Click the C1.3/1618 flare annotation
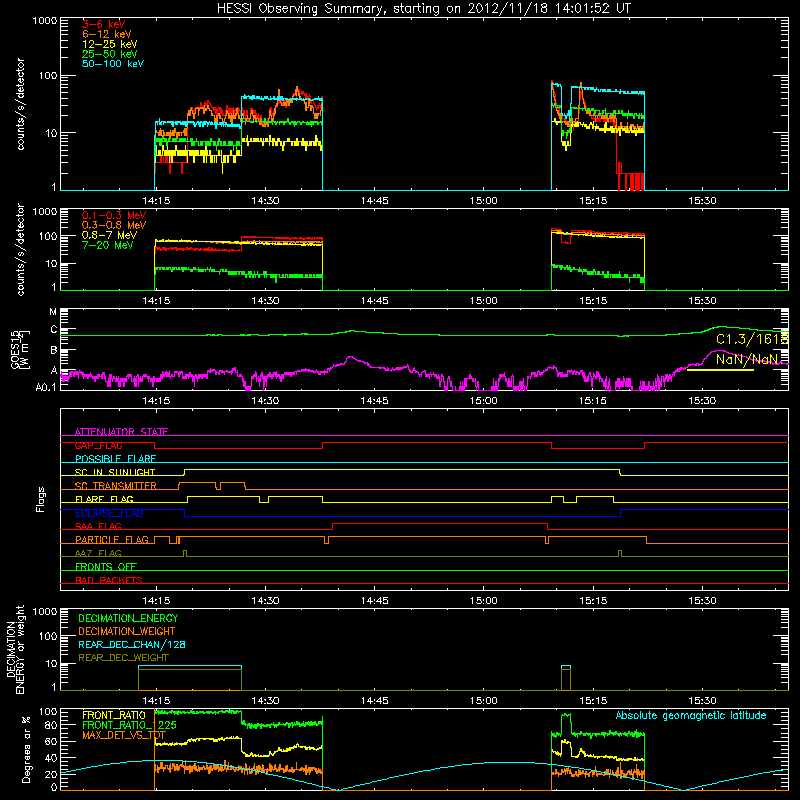 752,339
